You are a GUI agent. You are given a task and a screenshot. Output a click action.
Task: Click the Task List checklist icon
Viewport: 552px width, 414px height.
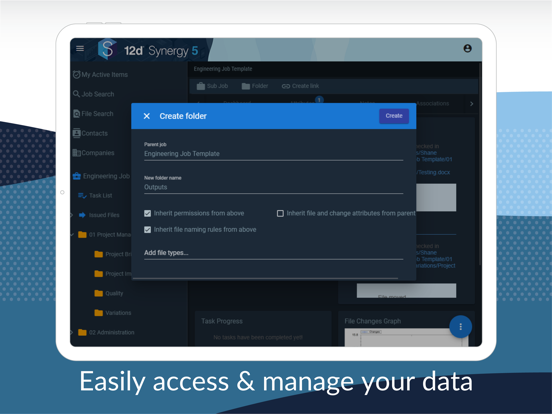coord(82,195)
